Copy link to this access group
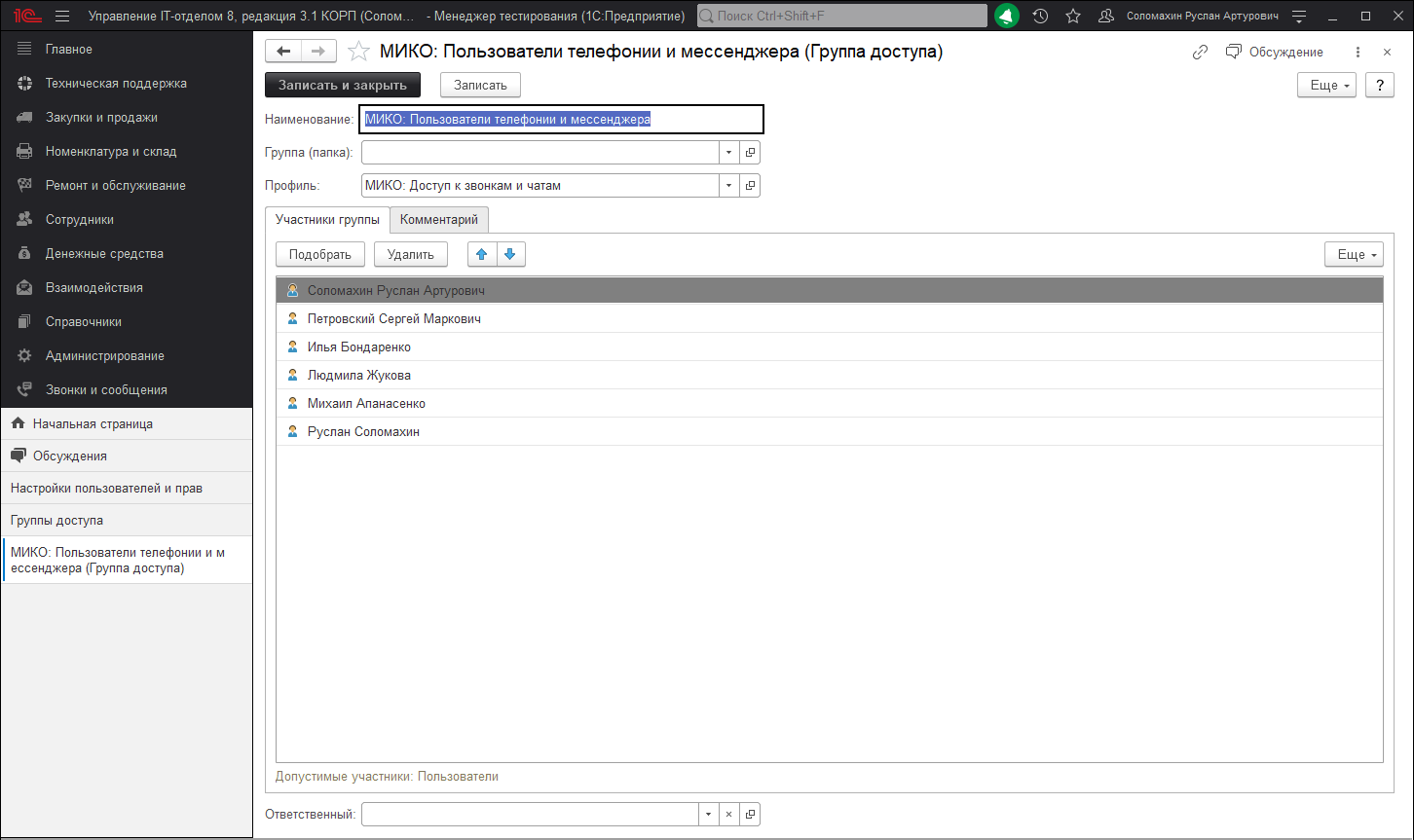This screenshot has width=1414, height=840. 1200,52
